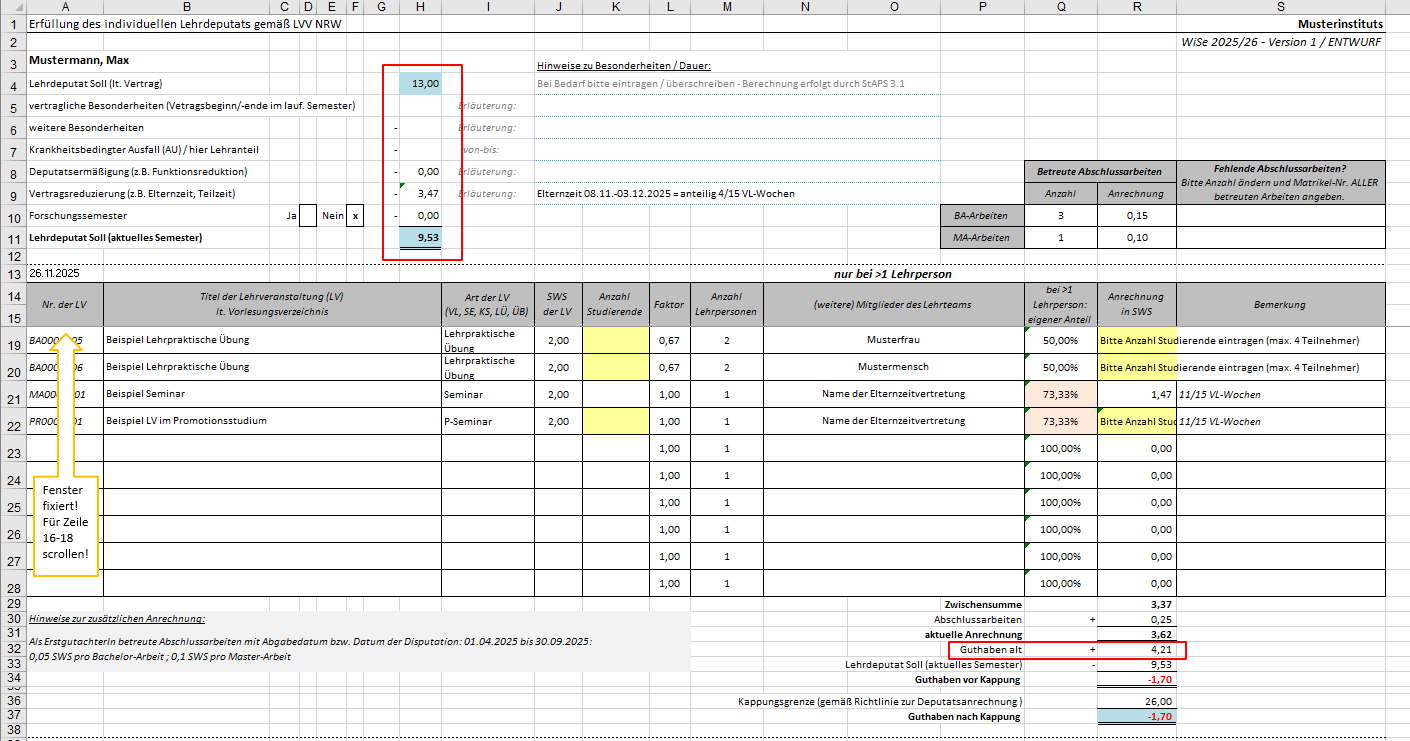Tick the 'Ja' box for Forschungssemester
Viewport: 1410px width, 741px height.
click(308, 215)
